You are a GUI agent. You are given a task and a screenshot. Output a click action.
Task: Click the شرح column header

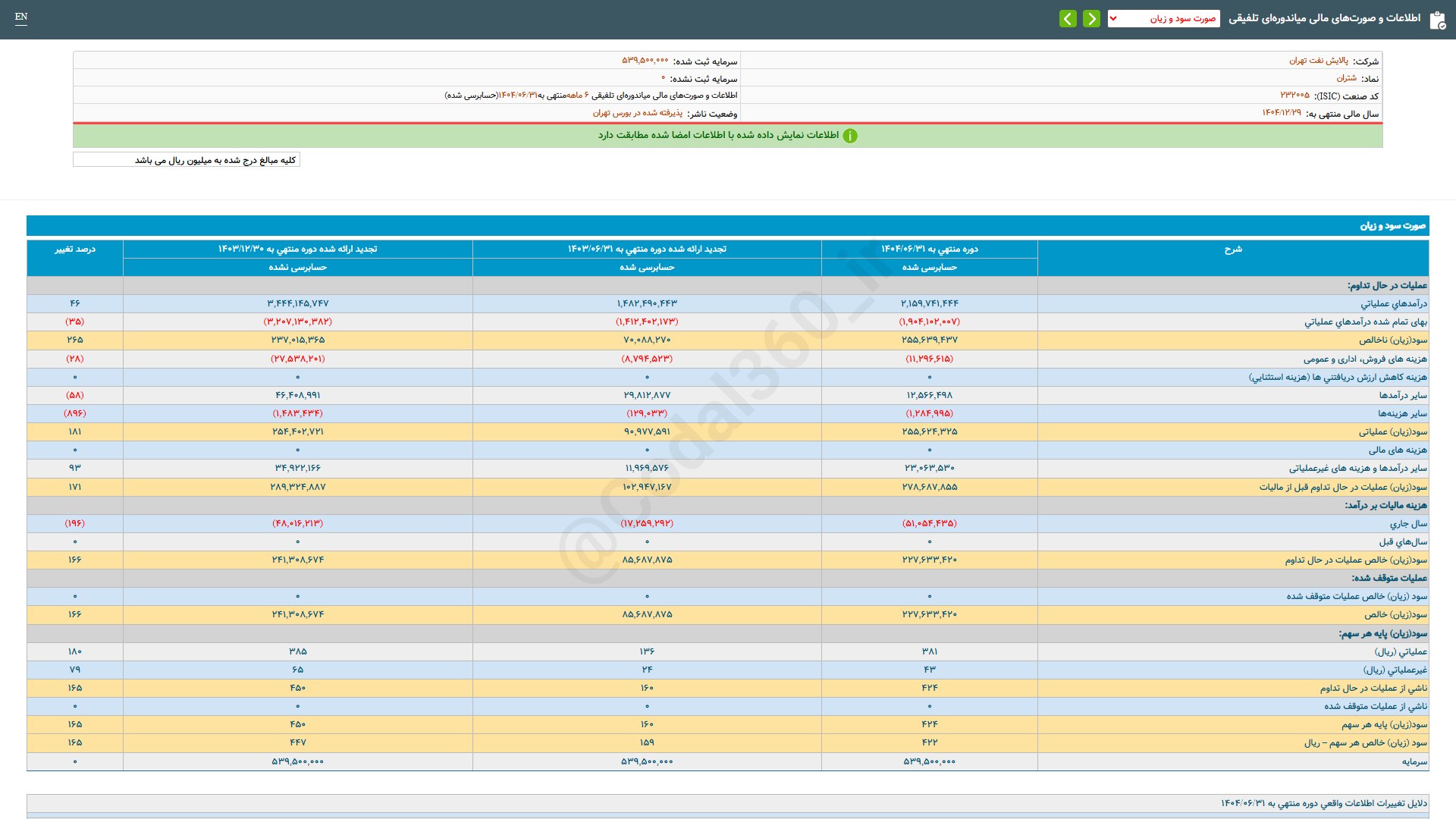pyautogui.click(x=1233, y=249)
